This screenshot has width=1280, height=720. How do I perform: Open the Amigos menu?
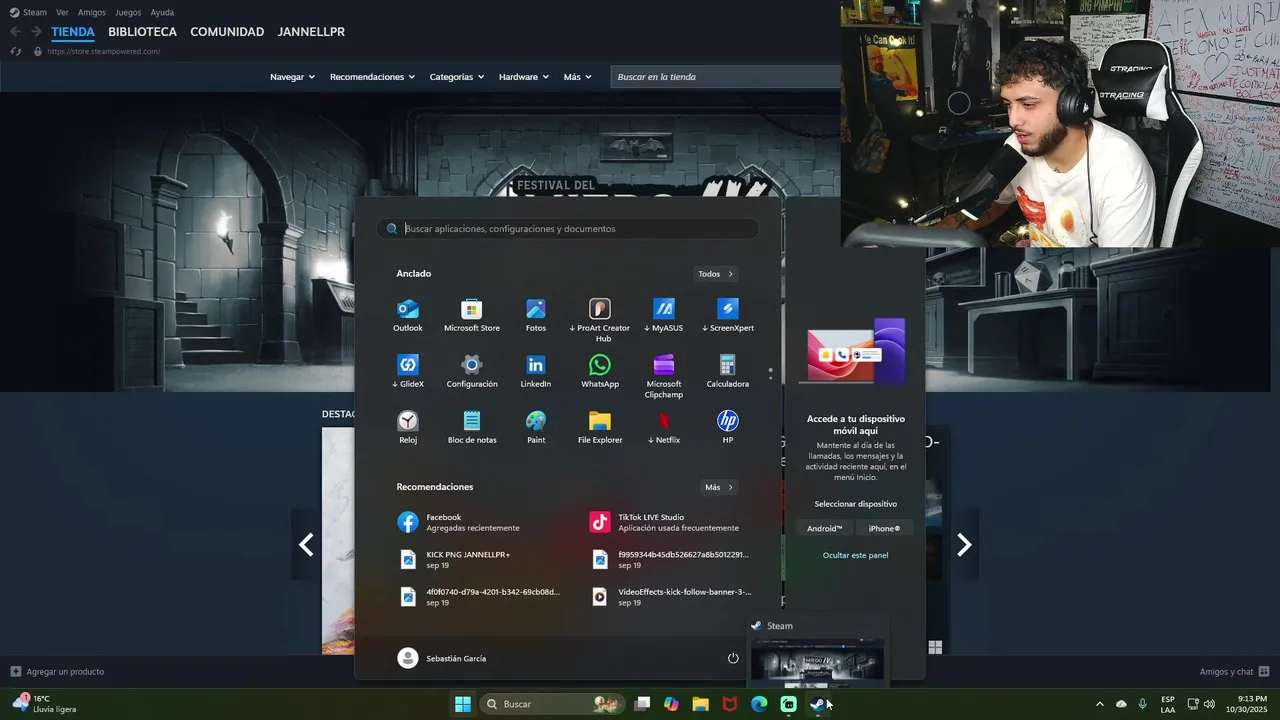pyautogui.click(x=92, y=12)
